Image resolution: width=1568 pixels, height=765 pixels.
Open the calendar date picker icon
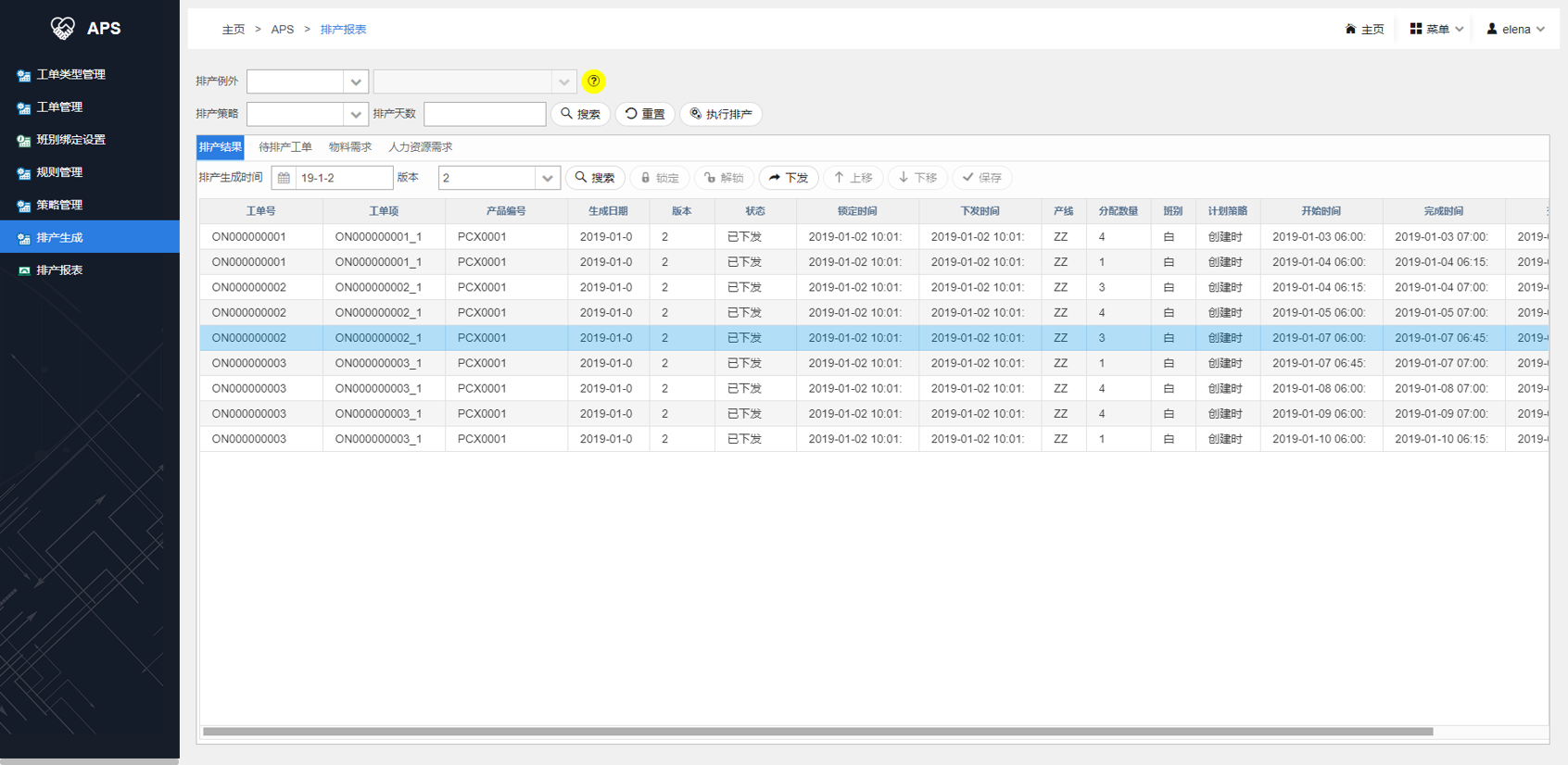(284, 178)
